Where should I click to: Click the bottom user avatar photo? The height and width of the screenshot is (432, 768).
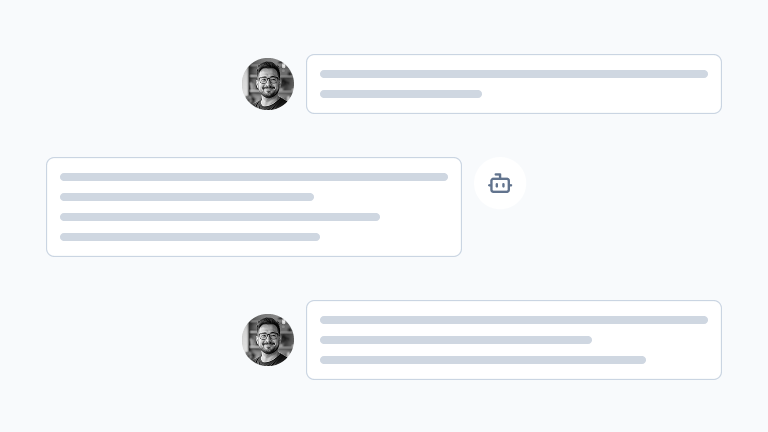click(268, 340)
